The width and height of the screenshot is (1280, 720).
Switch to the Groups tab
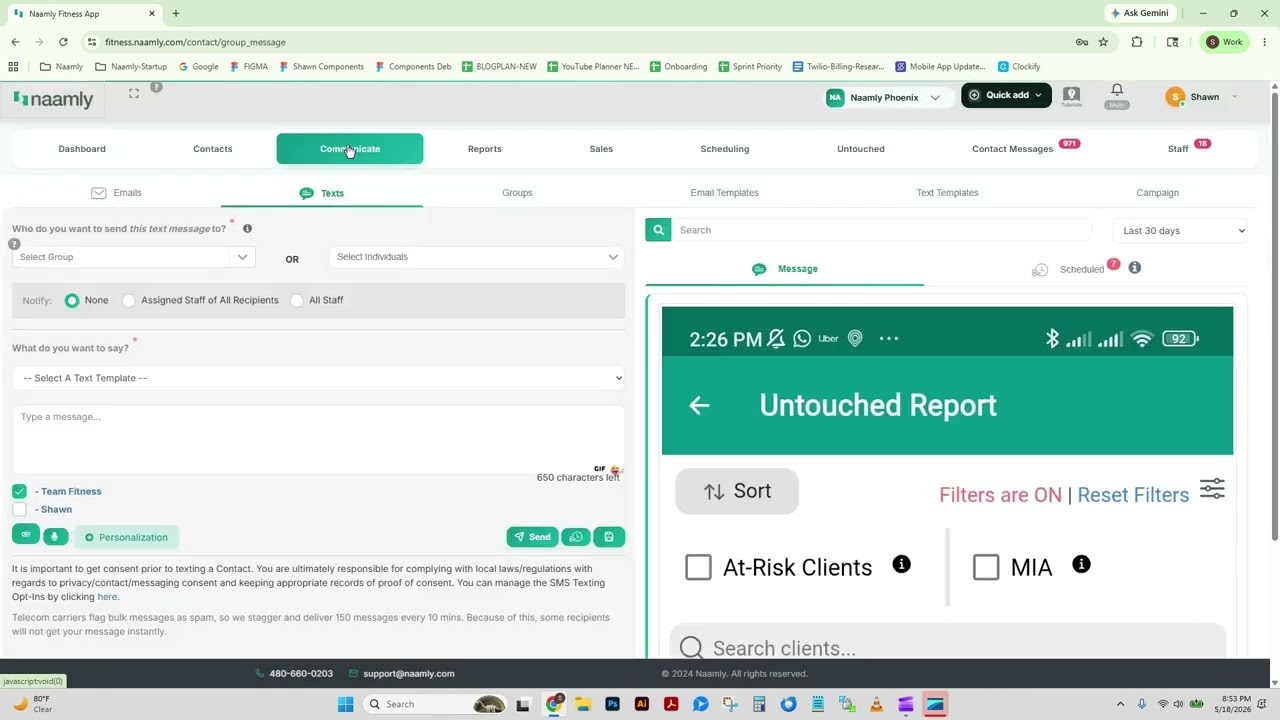point(517,193)
